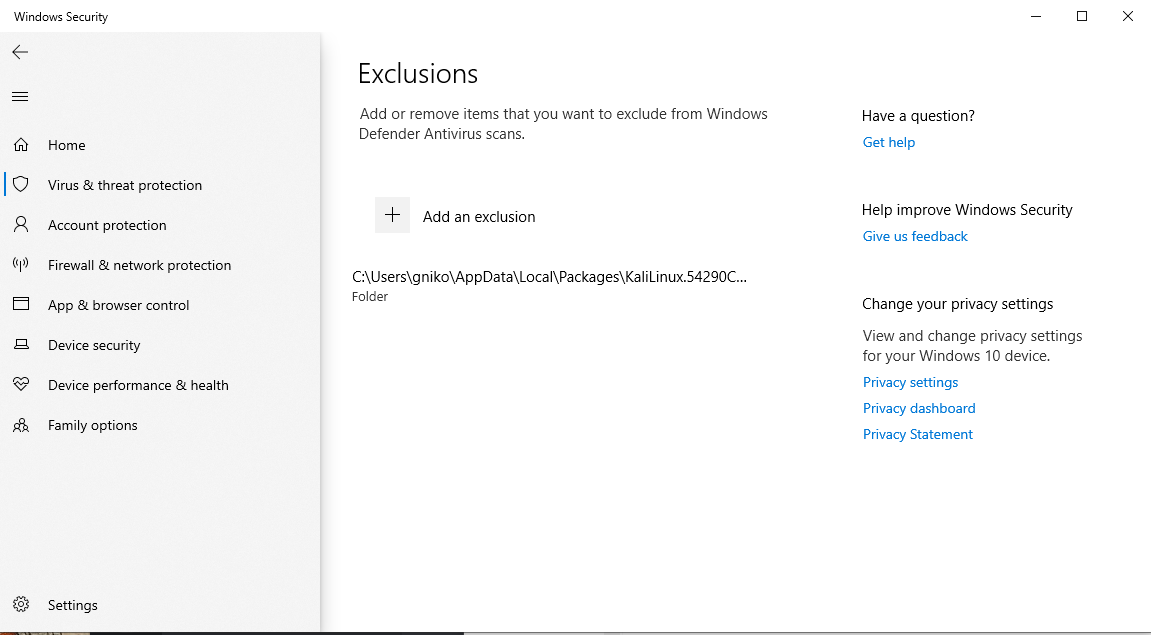Click the Folder label under exclusion path
The height and width of the screenshot is (635, 1151).
point(370,297)
